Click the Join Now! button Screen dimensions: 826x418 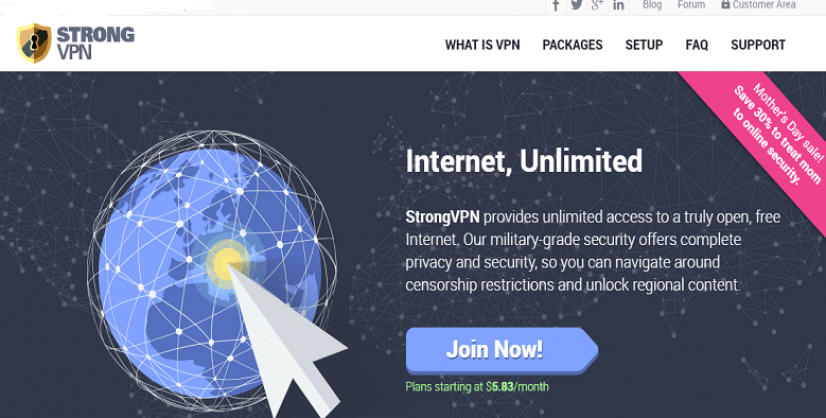coord(502,351)
